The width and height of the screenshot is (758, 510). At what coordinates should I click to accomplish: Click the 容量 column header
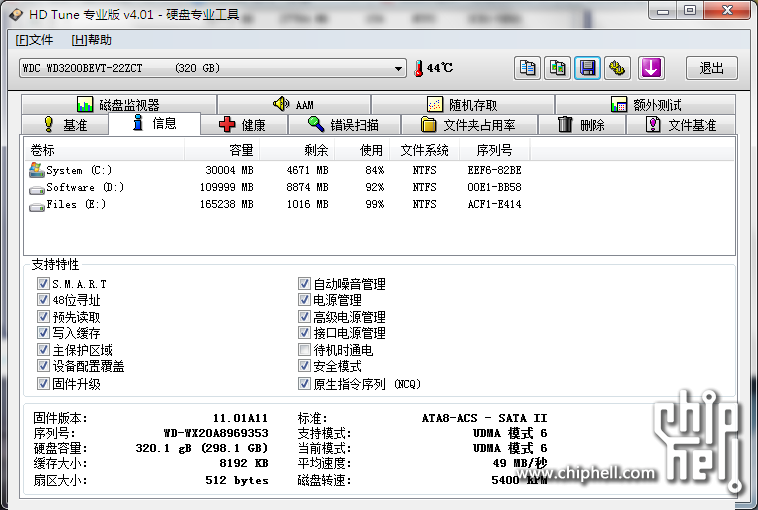click(222, 150)
